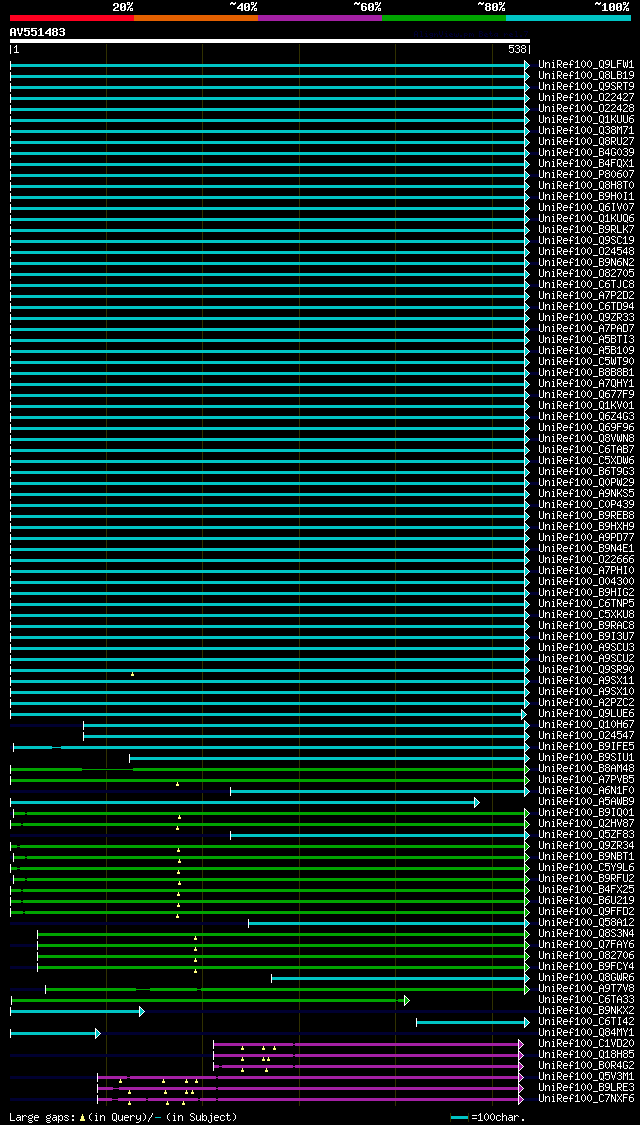Select the UniRef100_A2PZC2 label
The image size is (640, 1125).
586,703
